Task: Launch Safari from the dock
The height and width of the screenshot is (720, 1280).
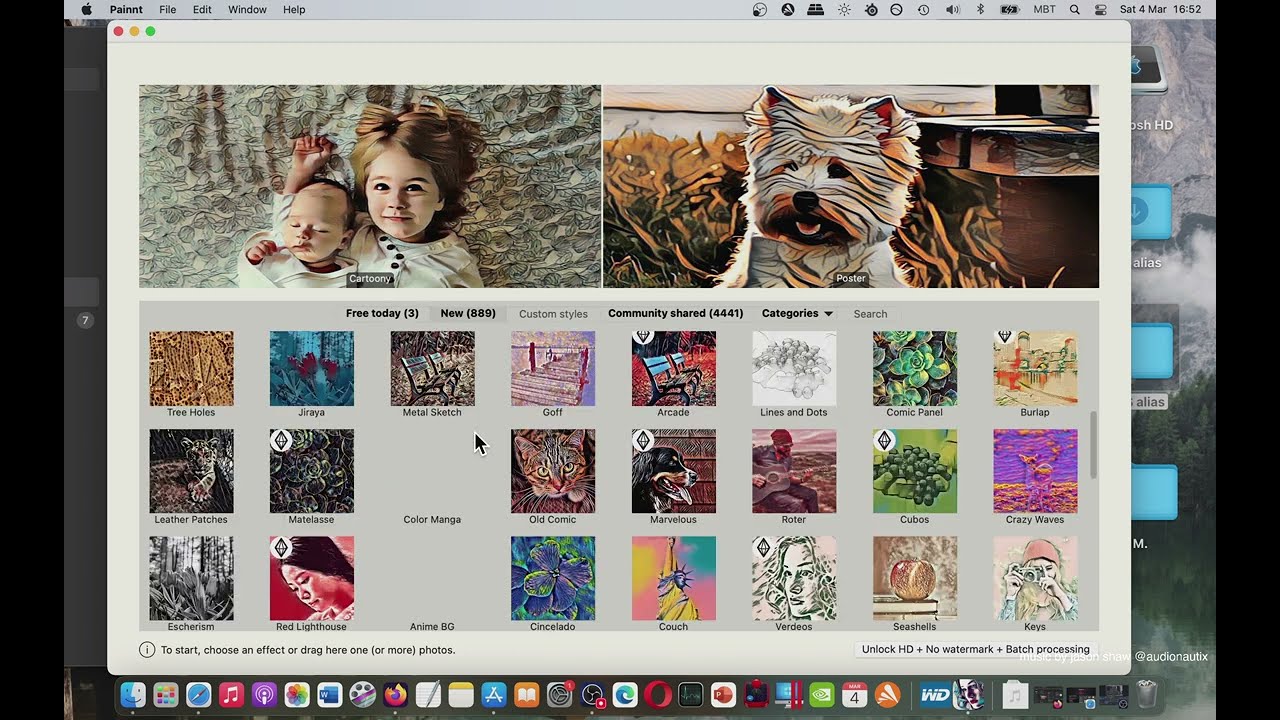Action: pos(199,694)
